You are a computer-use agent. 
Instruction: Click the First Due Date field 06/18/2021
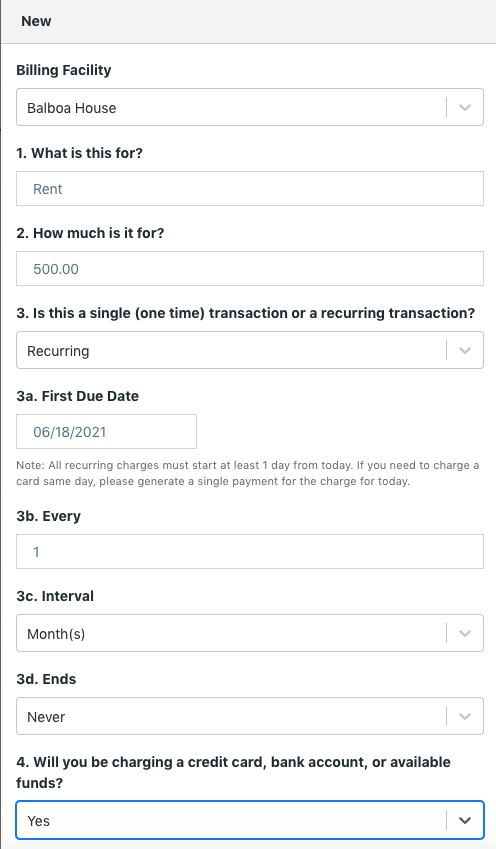pyautogui.click(x=107, y=432)
